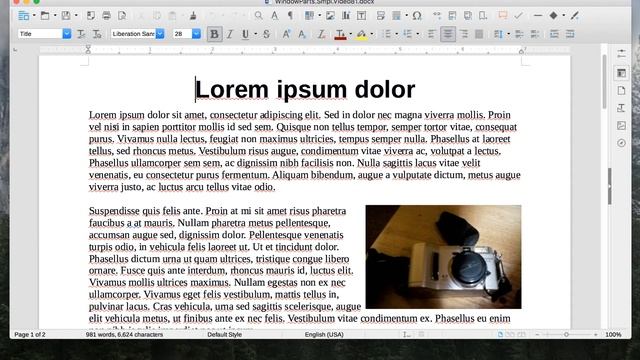Apply the red Font Color swatch

340,34
